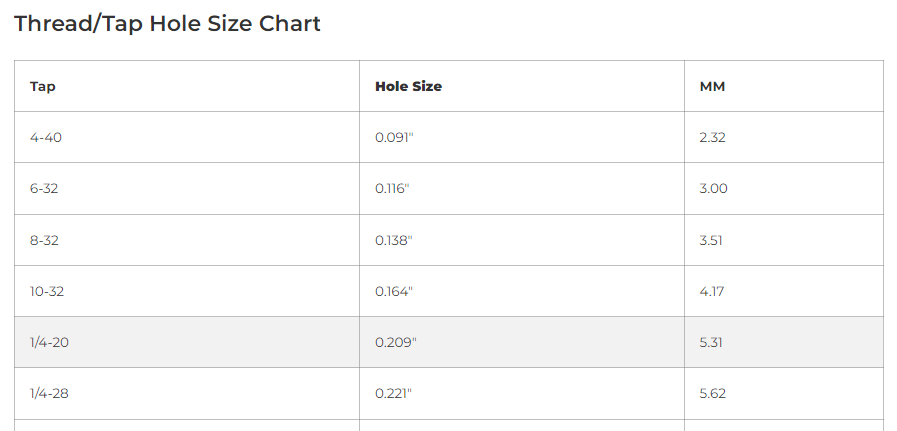Viewport: 897px width, 431px height.
Task: Select the 10-32 tap cell
Action: point(49,291)
